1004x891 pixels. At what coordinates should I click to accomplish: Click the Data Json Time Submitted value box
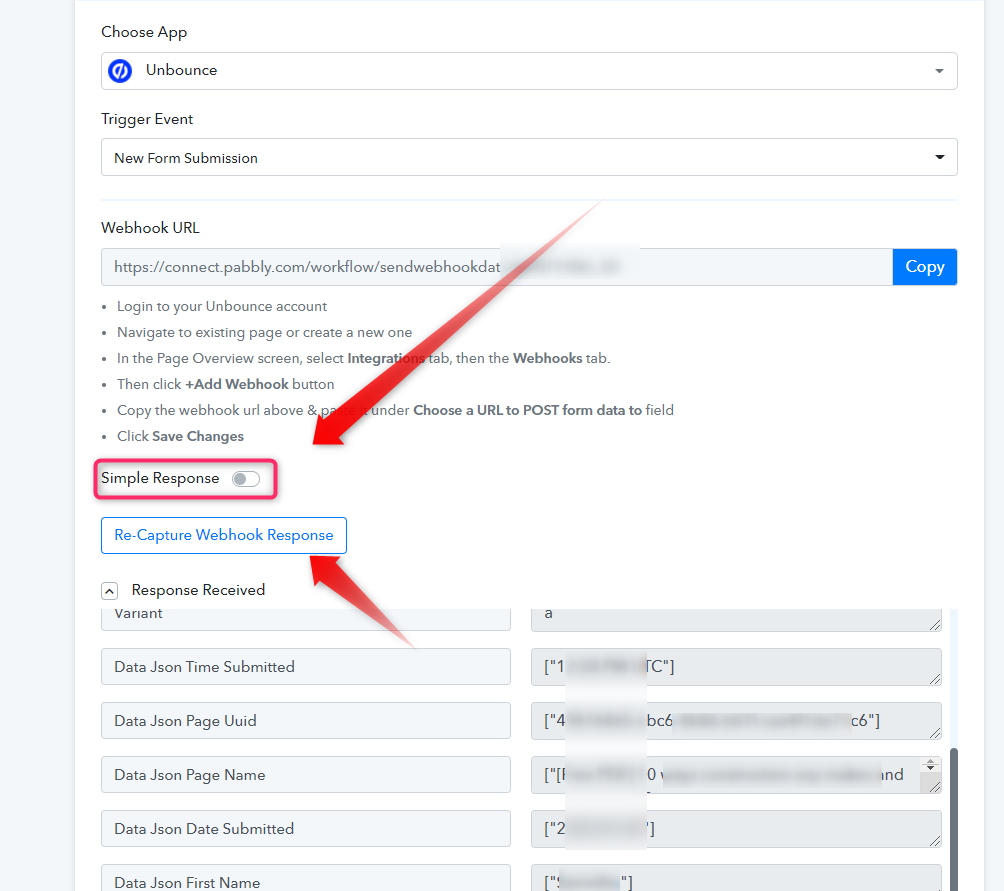736,667
